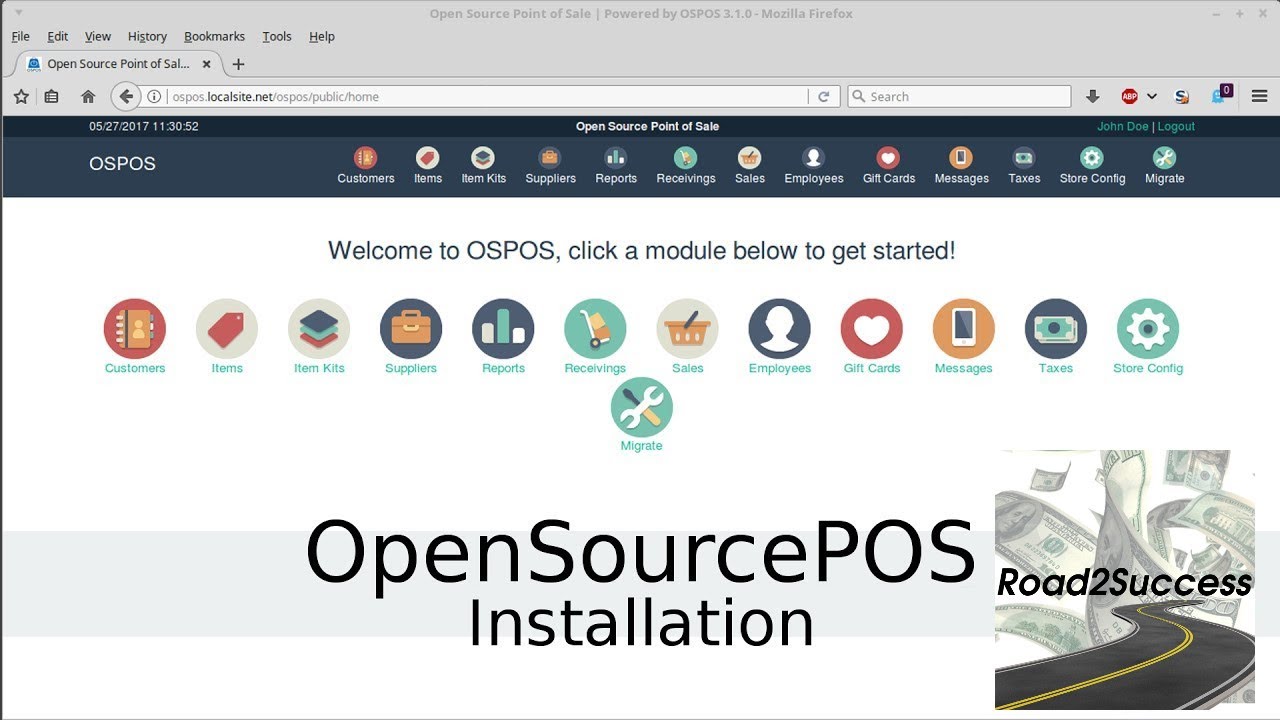Click Road2Success thumbnail image
1280x720 pixels.
(x=1125, y=579)
